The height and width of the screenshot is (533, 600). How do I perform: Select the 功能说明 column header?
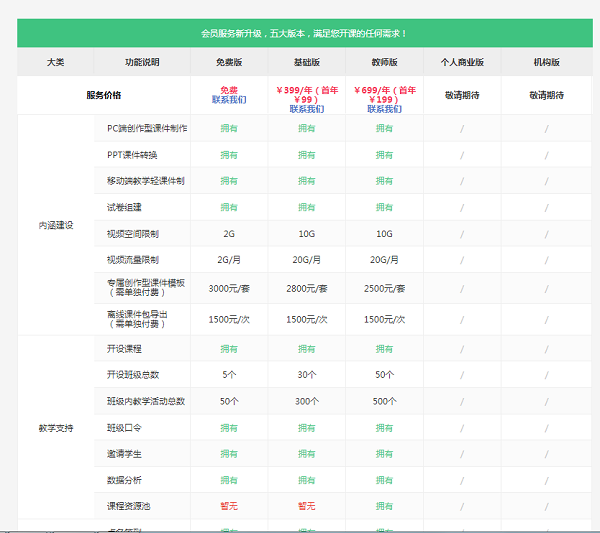coord(142,62)
